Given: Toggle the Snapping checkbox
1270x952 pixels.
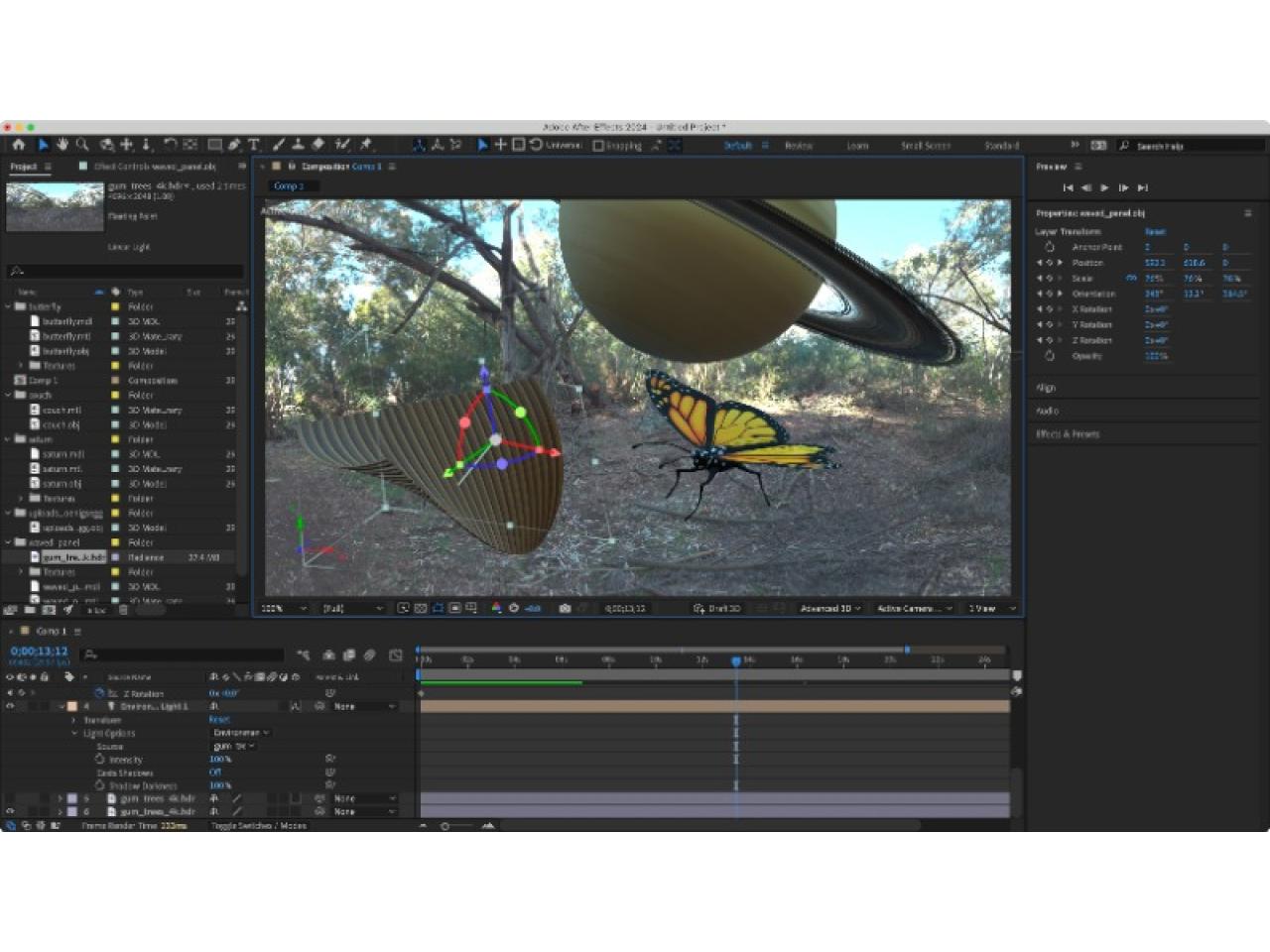Looking at the screenshot, I should pyautogui.click(x=598, y=145).
